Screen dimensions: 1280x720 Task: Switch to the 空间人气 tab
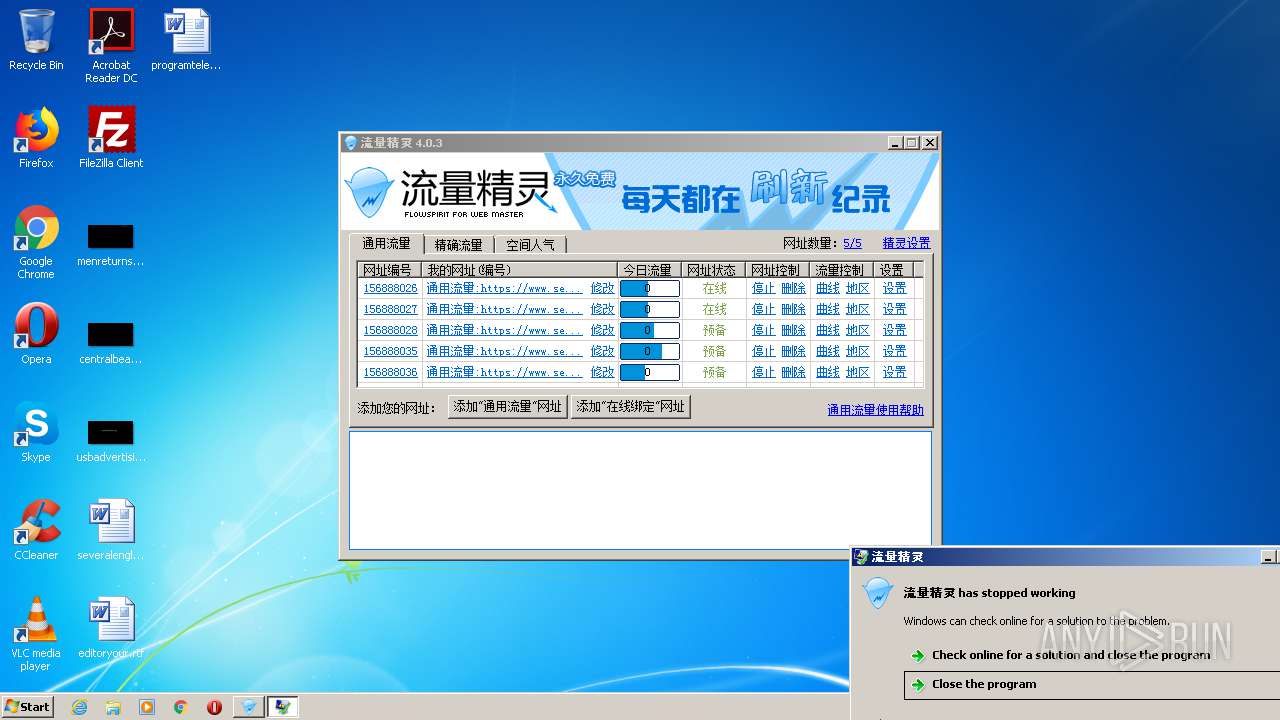point(531,245)
